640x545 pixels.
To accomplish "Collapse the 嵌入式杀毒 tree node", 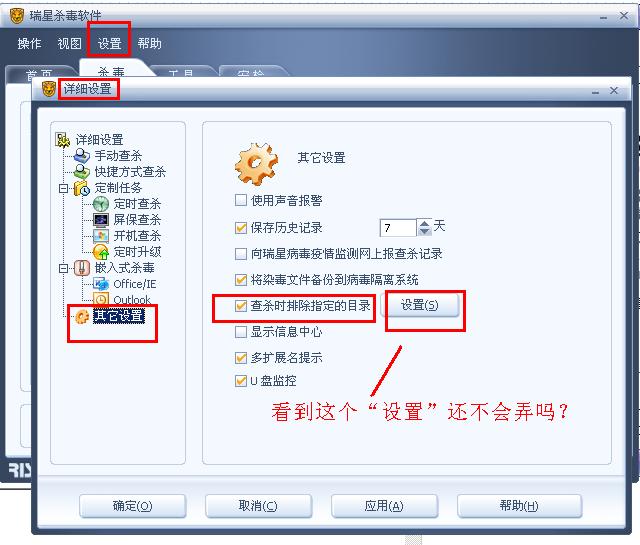I will pyautogui.click(x=63, y=268).
